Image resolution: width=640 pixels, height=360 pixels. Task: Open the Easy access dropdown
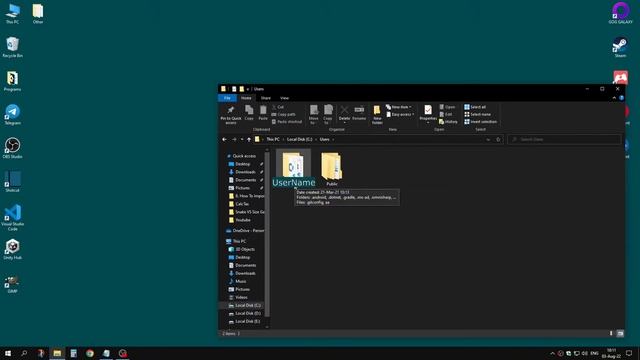pos(400,115)
